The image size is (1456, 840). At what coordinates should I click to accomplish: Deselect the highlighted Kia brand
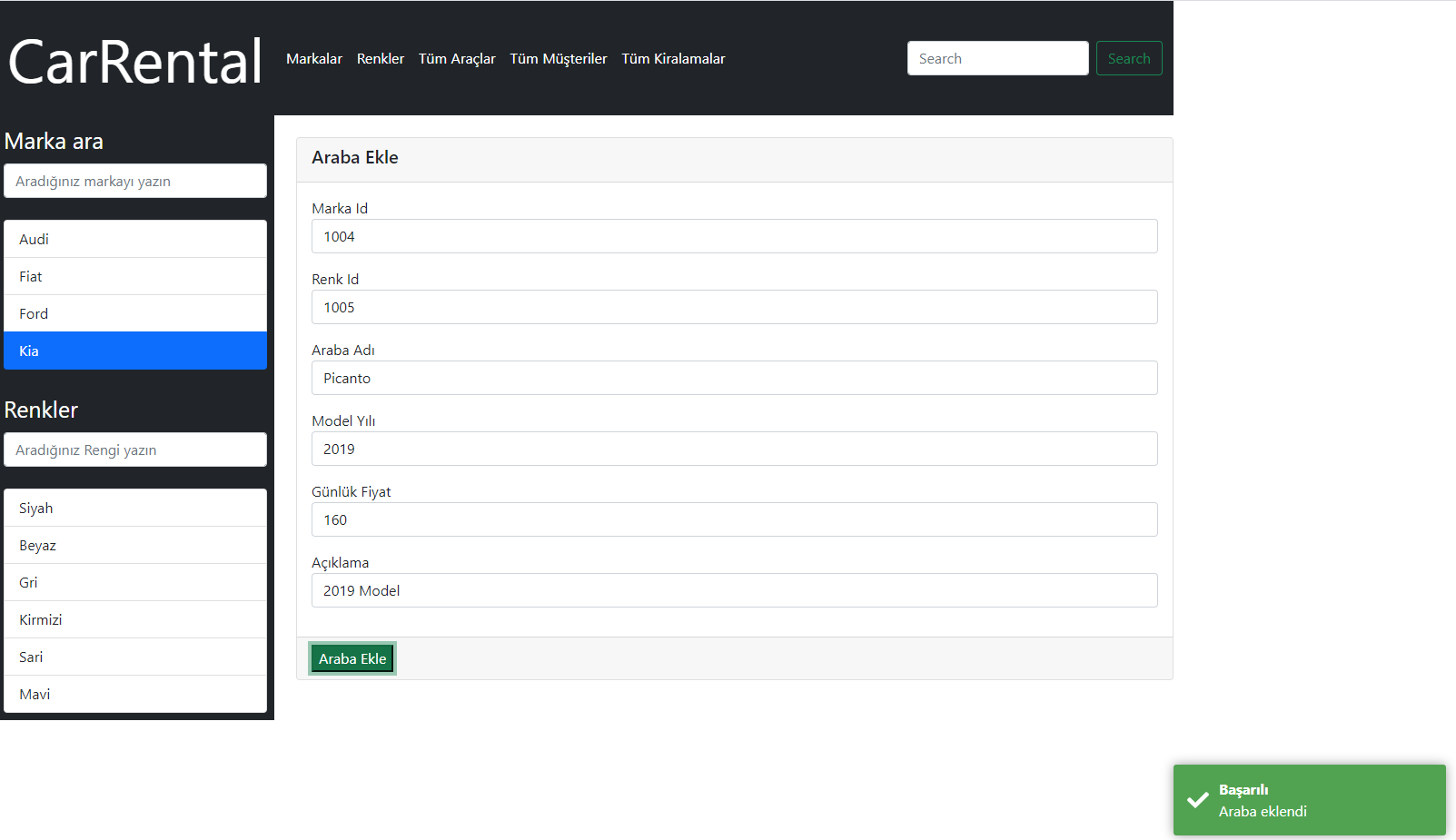coord(134,351)
